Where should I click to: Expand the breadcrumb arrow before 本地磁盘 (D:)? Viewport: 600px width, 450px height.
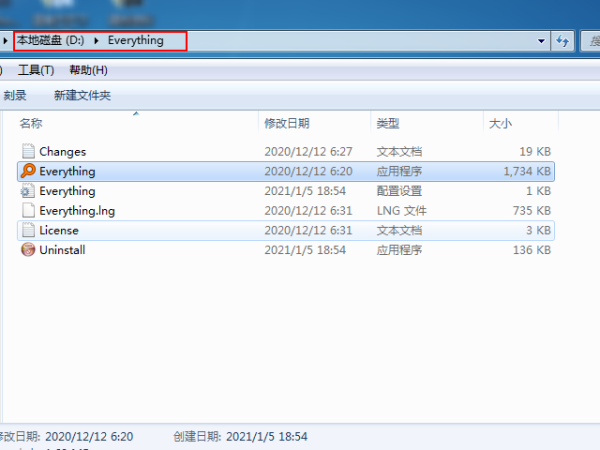coord(5,40)
